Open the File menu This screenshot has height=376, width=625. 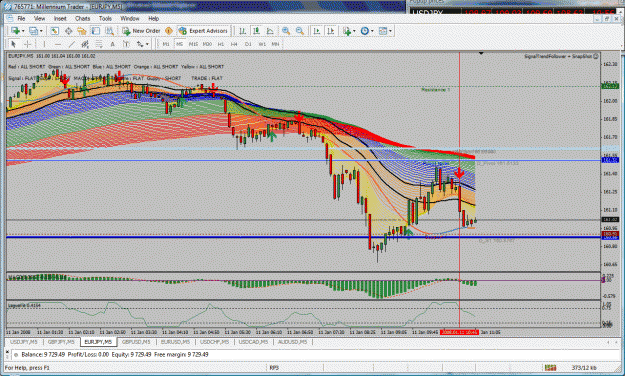coord(21,18)
